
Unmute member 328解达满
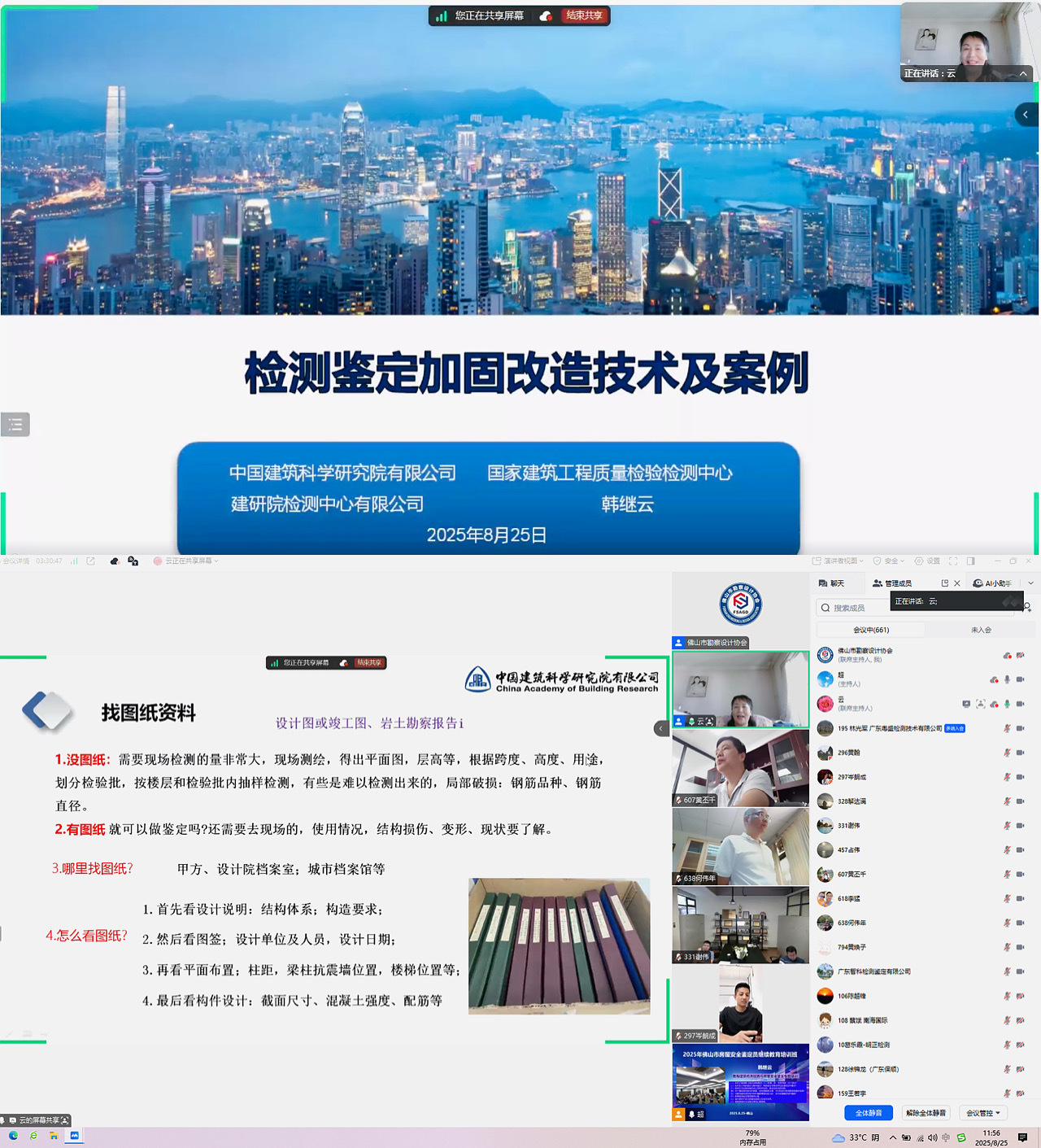[1007, 801]
